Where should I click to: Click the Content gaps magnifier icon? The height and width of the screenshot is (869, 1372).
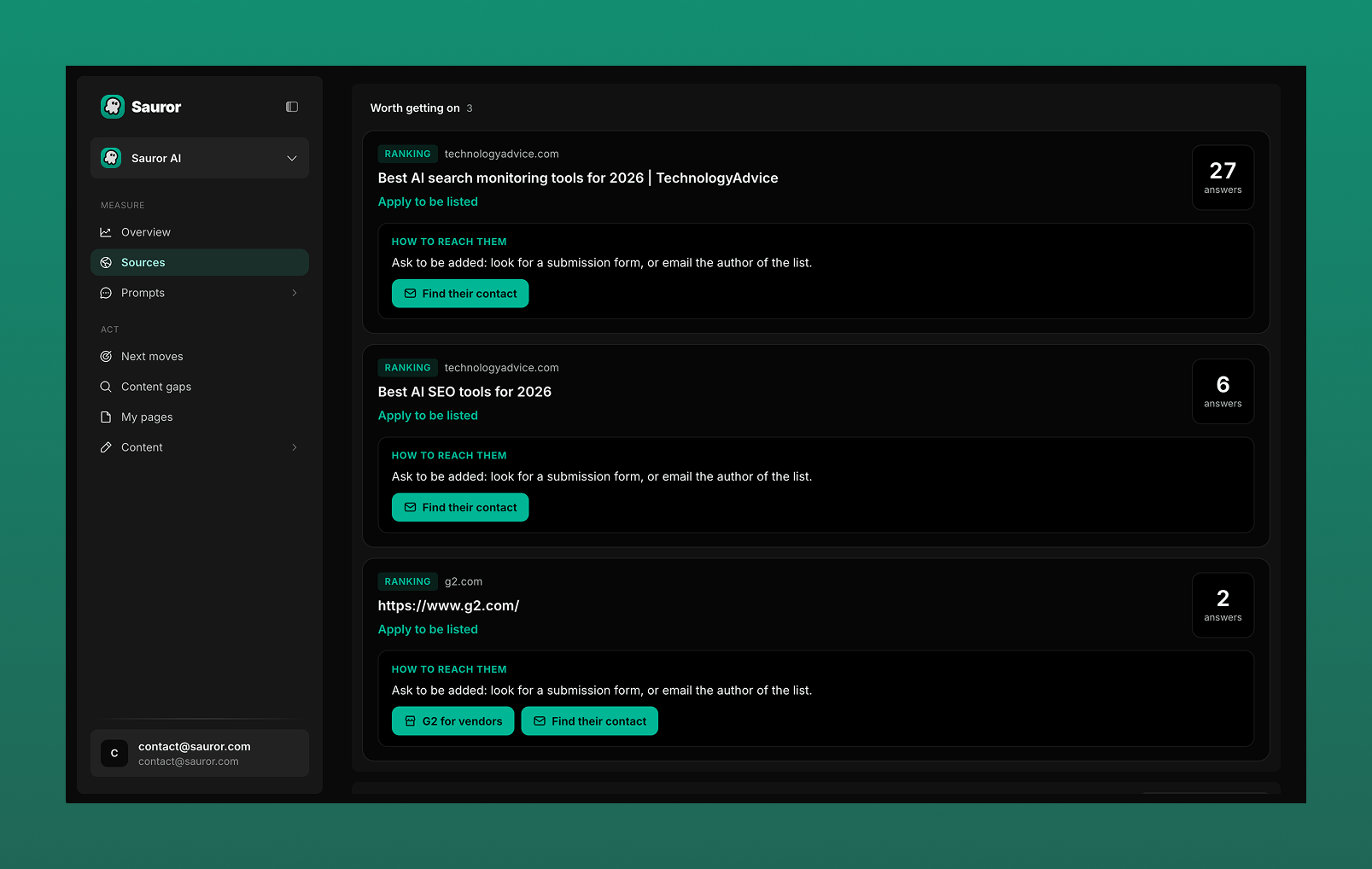pyautogui.click(x=106, y=387)
